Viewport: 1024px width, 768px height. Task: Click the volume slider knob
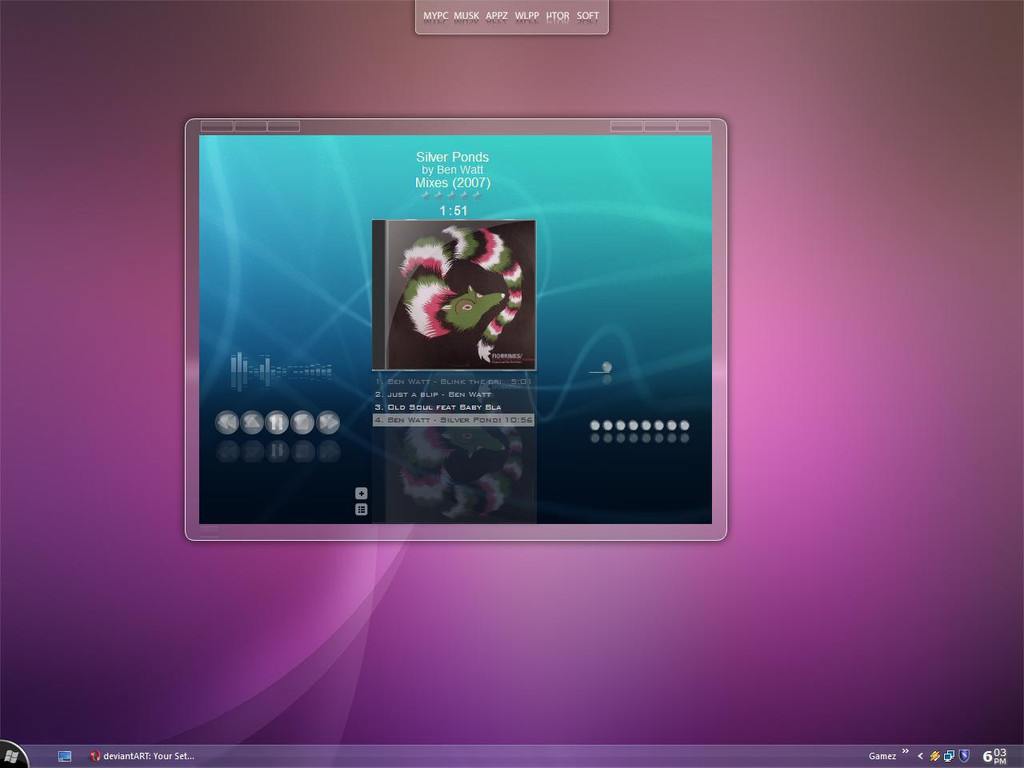click(607, 367)
